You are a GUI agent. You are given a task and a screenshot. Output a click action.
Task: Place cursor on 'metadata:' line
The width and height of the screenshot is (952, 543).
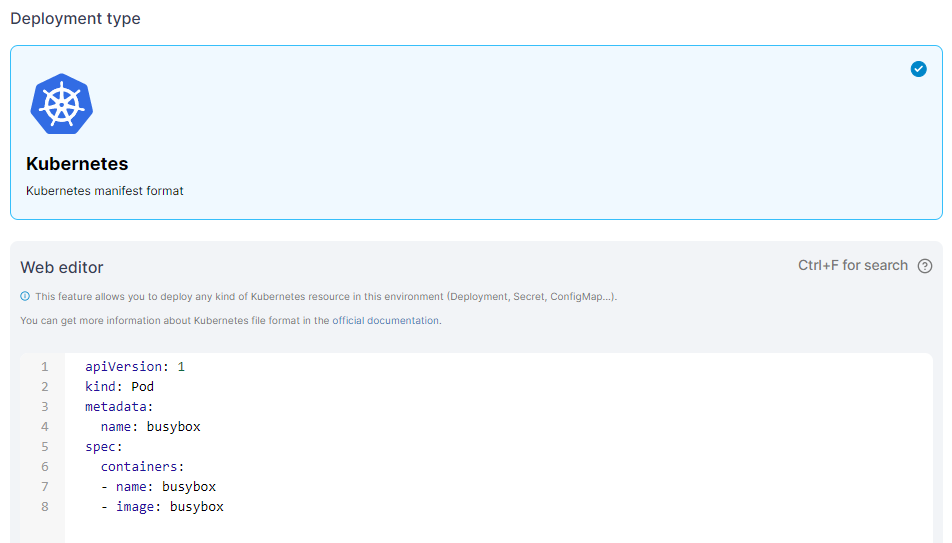(x=119, y=406)
